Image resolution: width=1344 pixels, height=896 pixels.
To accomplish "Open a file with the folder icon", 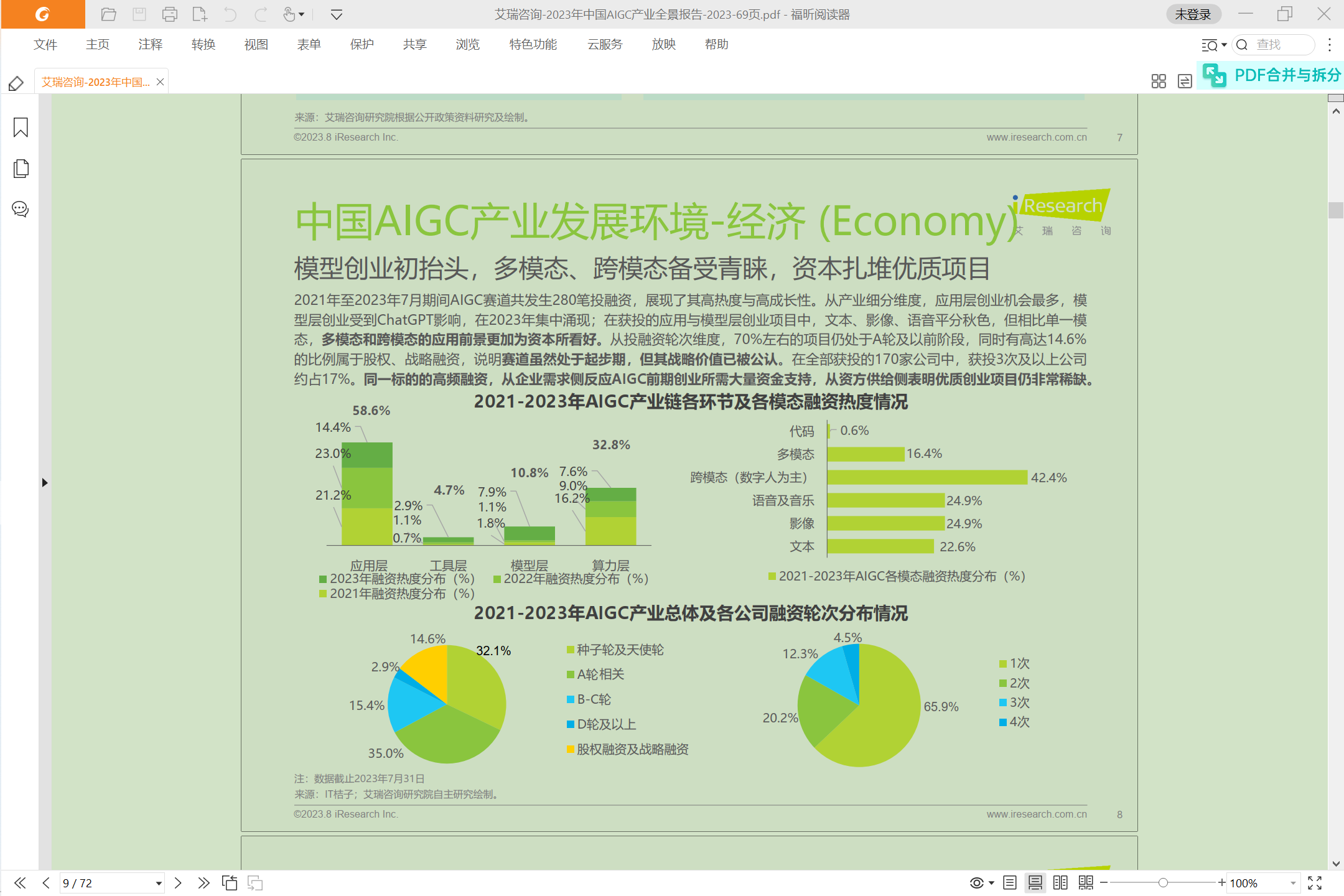I will pos(109,14).
